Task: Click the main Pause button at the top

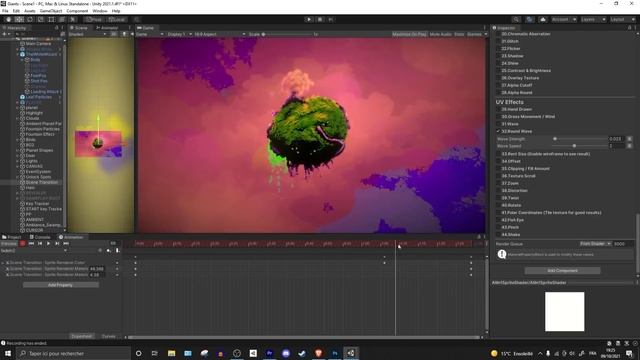Action: (320, 19)
